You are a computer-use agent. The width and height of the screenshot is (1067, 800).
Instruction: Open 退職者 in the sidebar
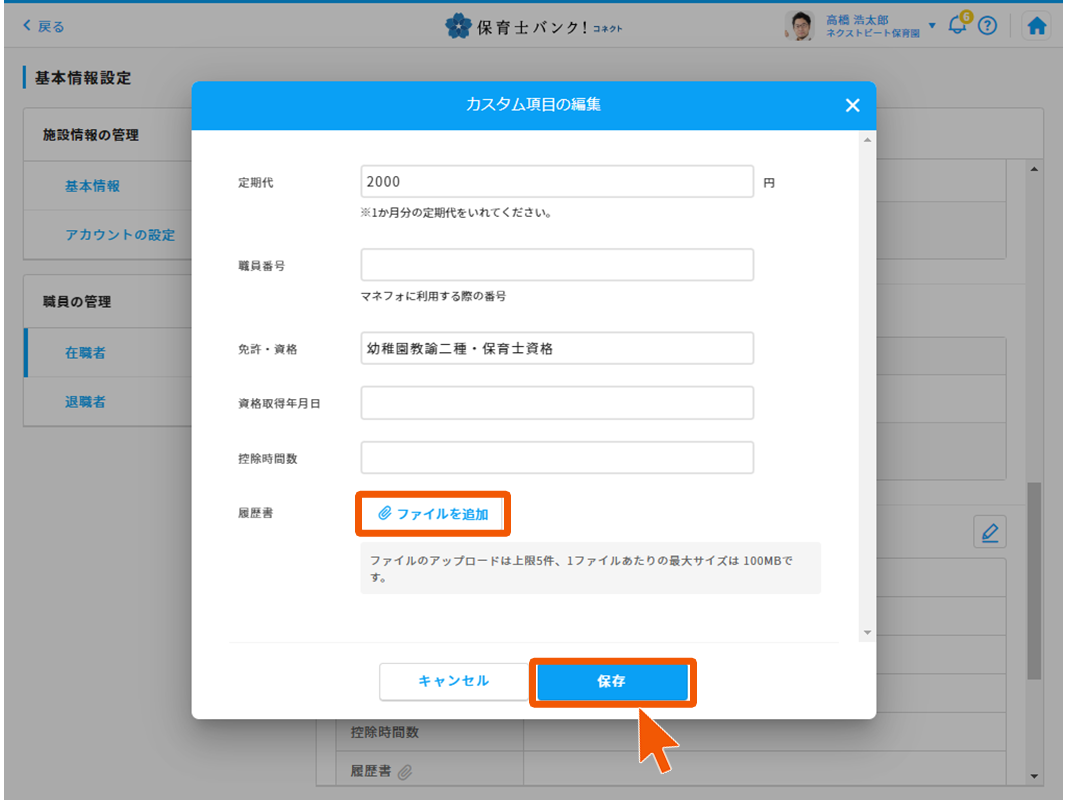click(85, 402)
